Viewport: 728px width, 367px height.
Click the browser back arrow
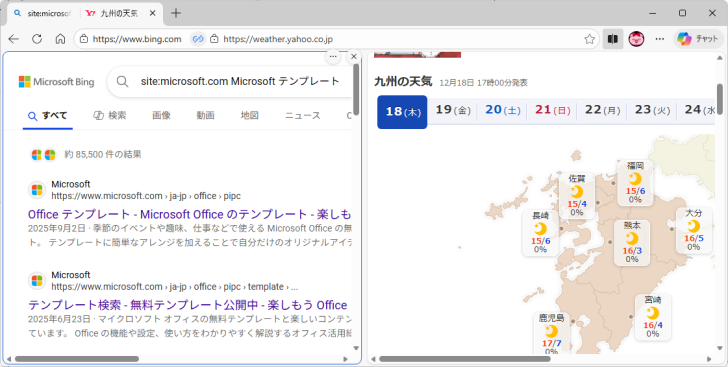(x=13, y=39)
